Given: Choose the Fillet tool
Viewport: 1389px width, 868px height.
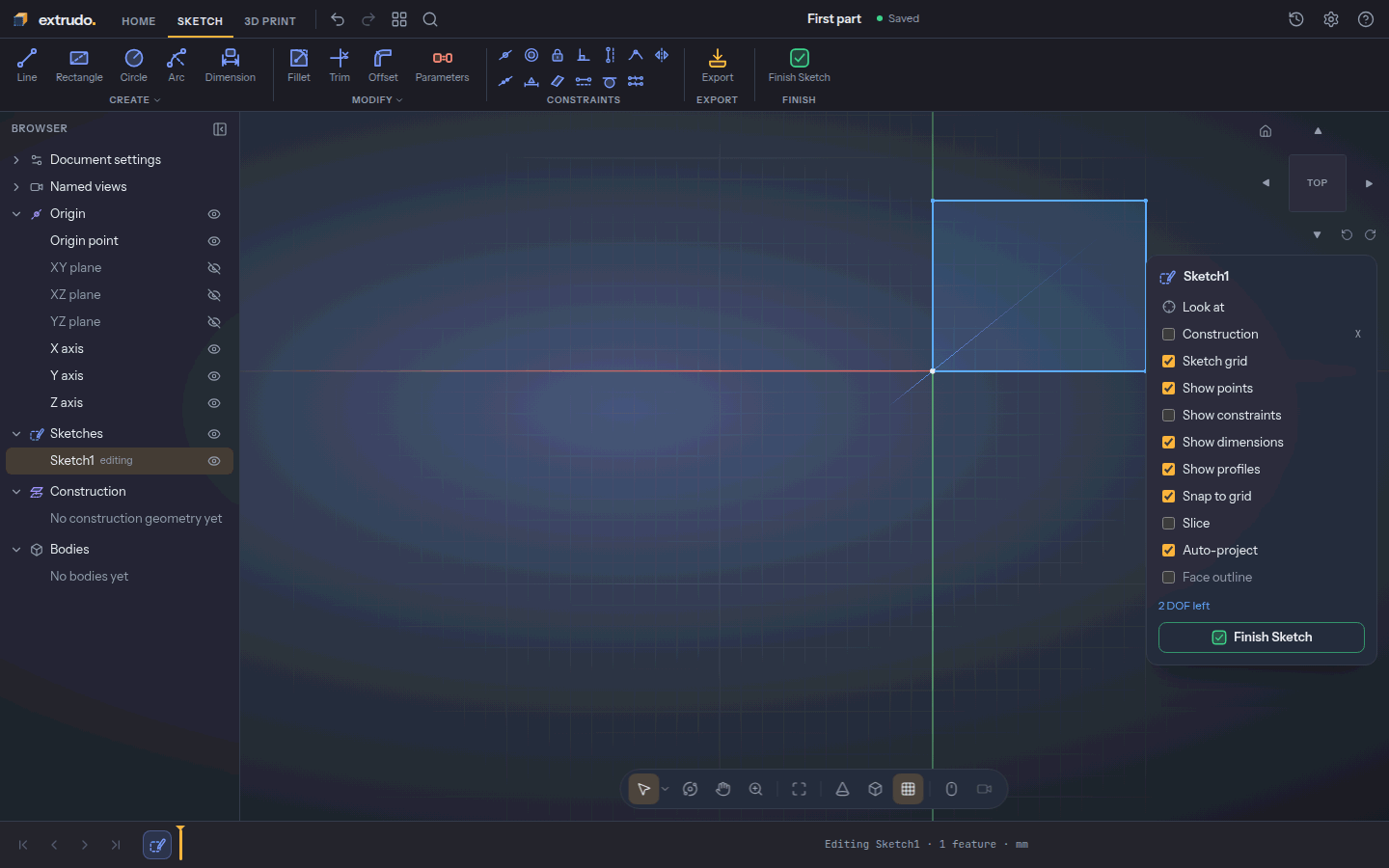Looking at the screenshot, I should (299, 66).
